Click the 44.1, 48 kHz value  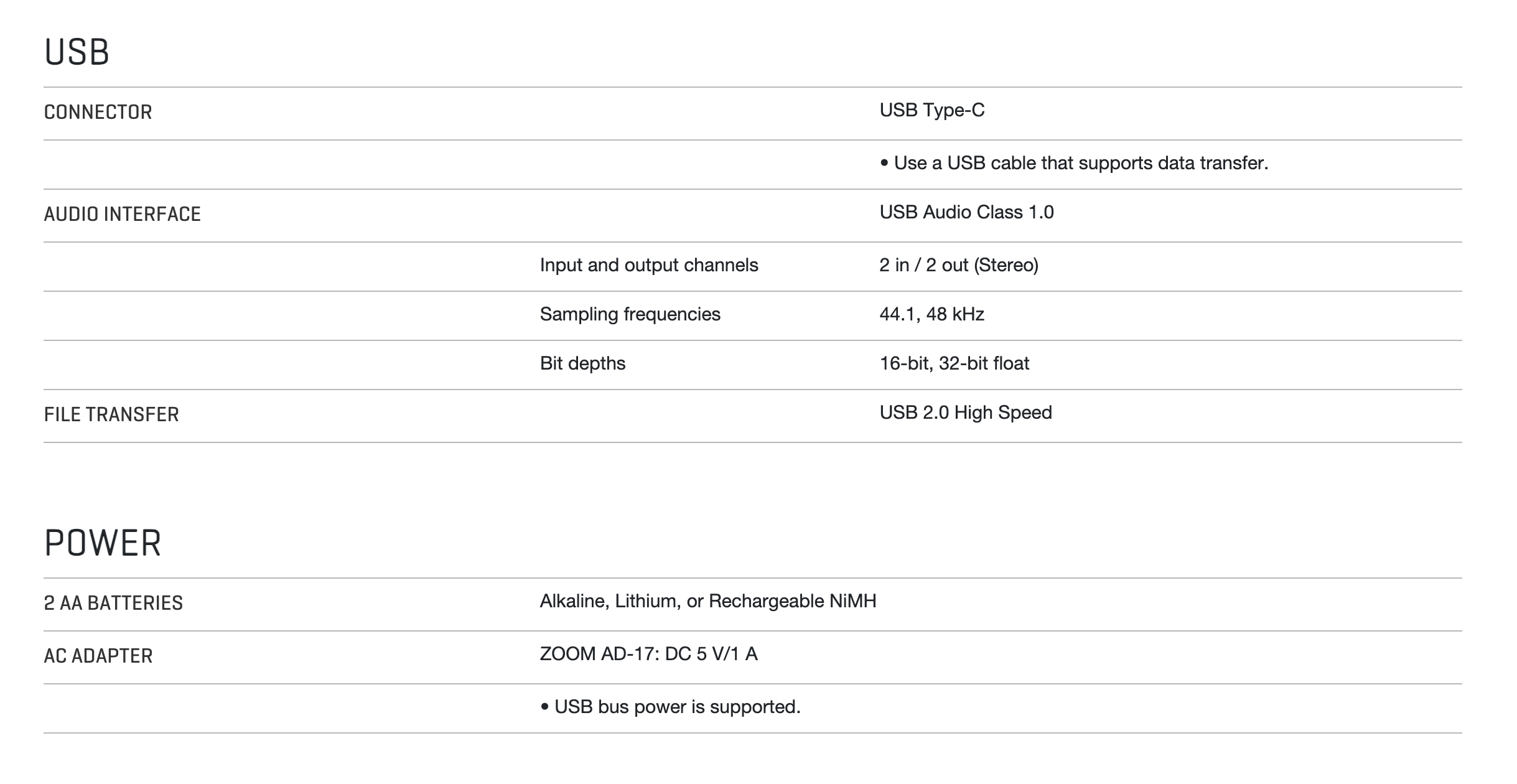(931, 314)
